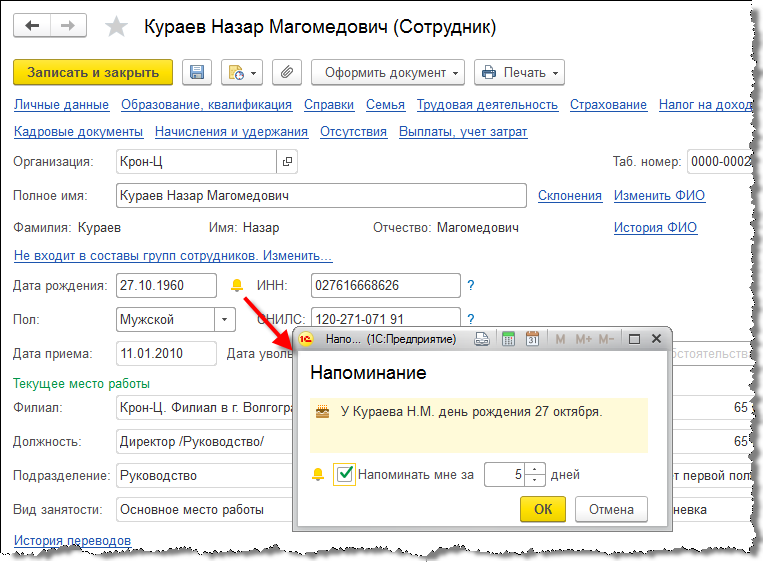The height and width of the screenshot is (562, 763).
Task: Open the Справки link
Action: (329, 105)
